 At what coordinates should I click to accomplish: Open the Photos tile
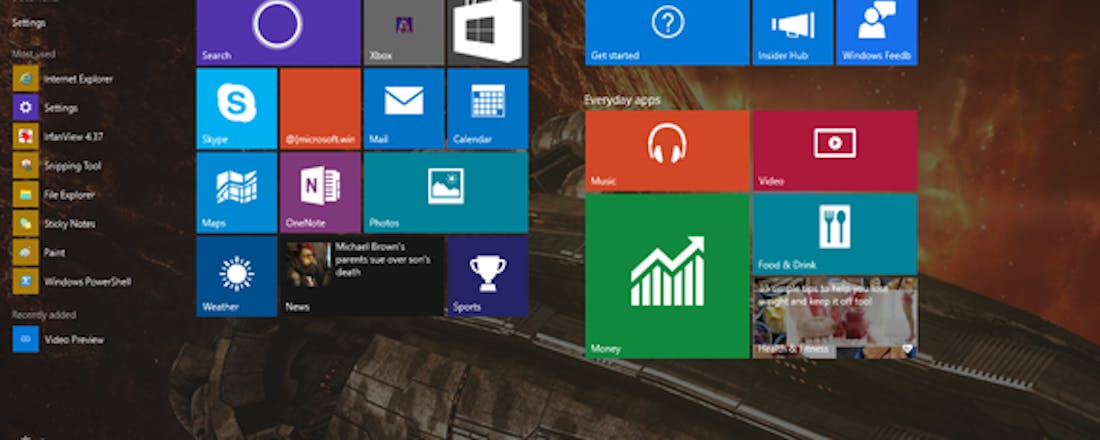click(x=445, y=192)
